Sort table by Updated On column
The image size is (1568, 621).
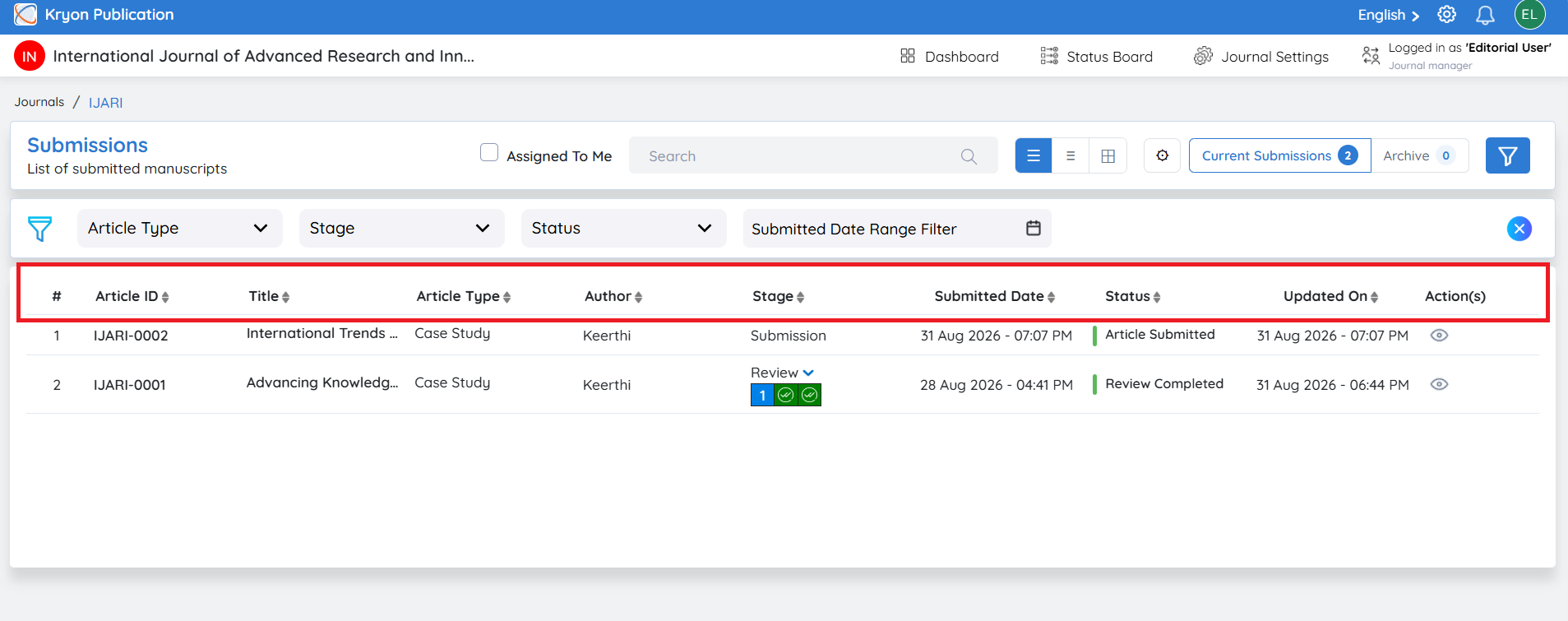point(1331,296)
